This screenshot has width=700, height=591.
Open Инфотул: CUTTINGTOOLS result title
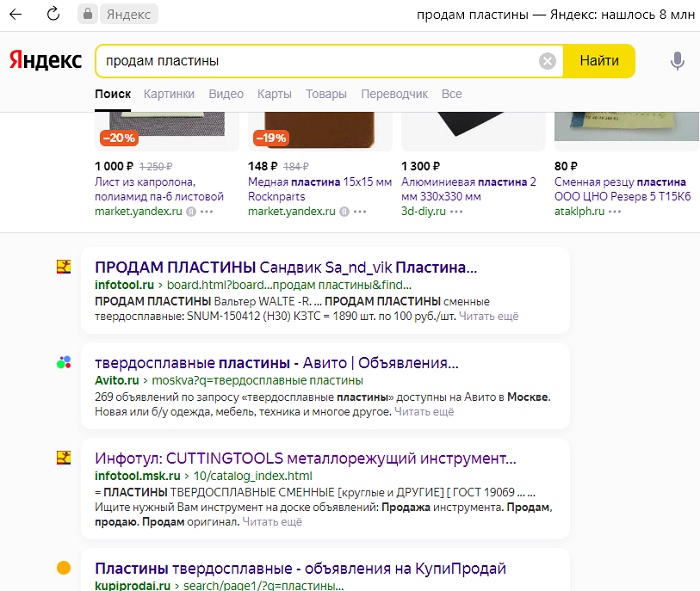pyautogui.click(x=305, y=458)
